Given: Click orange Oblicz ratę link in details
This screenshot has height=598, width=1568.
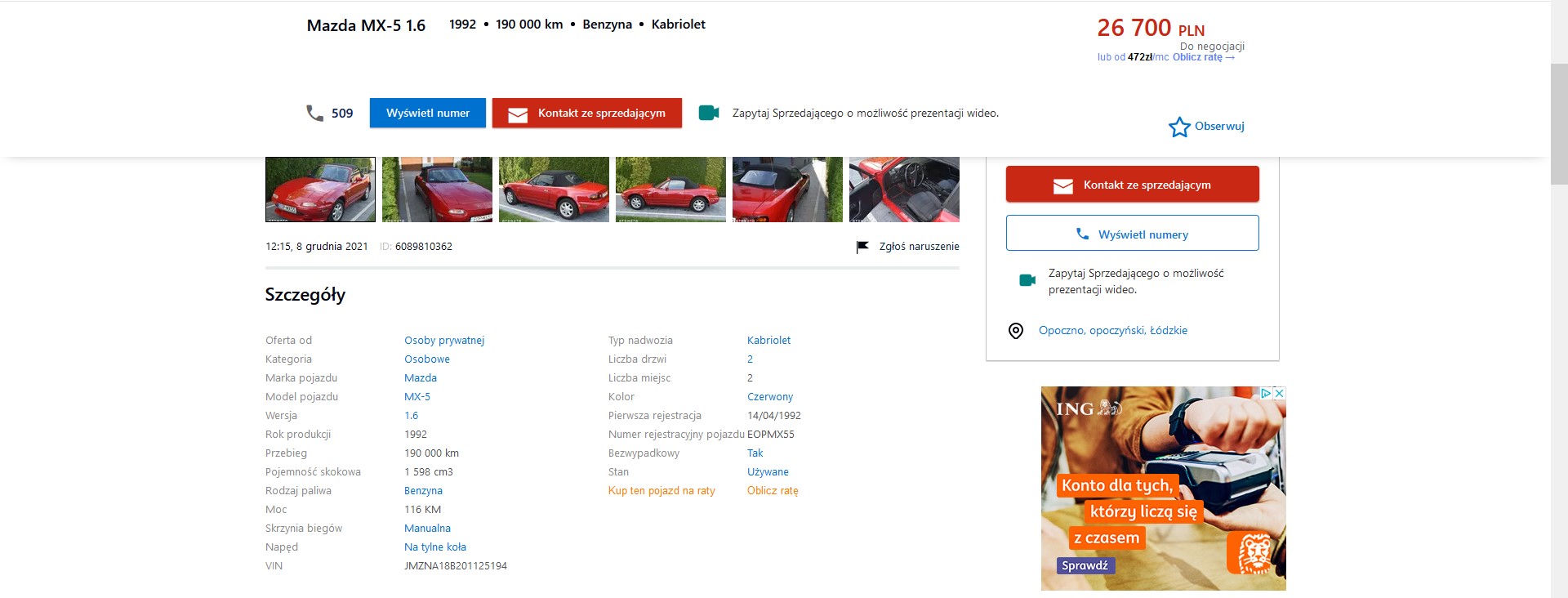Looking at the screenshot, I should click(x=773, y=490).
